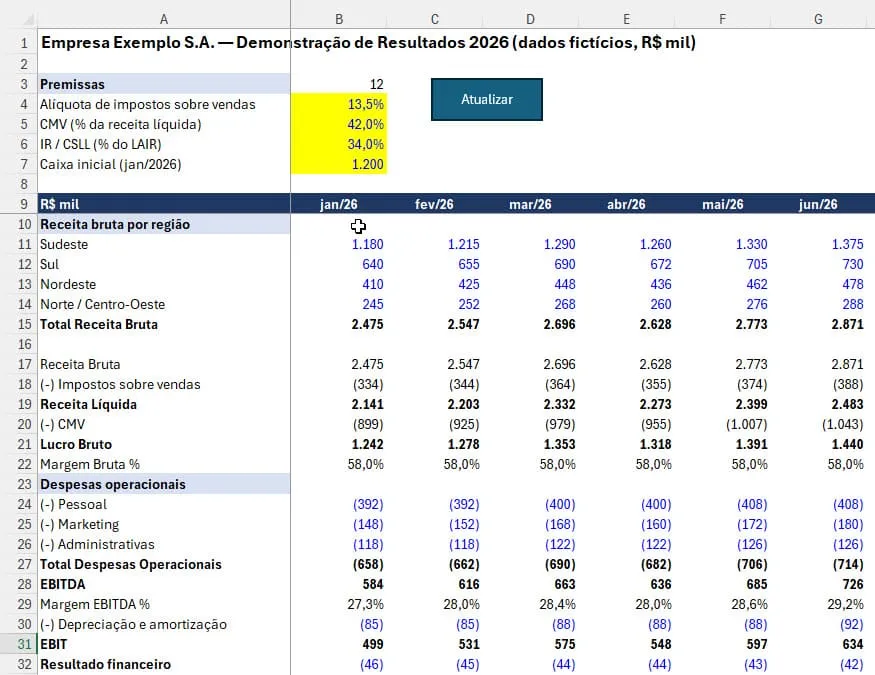Select Sudeste revenue for jan/26, 1.180
The height and width of the screenshot is (675, 875).
point(339,244)
